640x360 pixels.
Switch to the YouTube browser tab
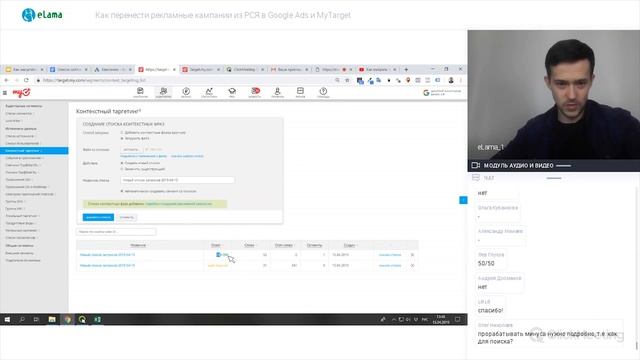coord(378,70)
